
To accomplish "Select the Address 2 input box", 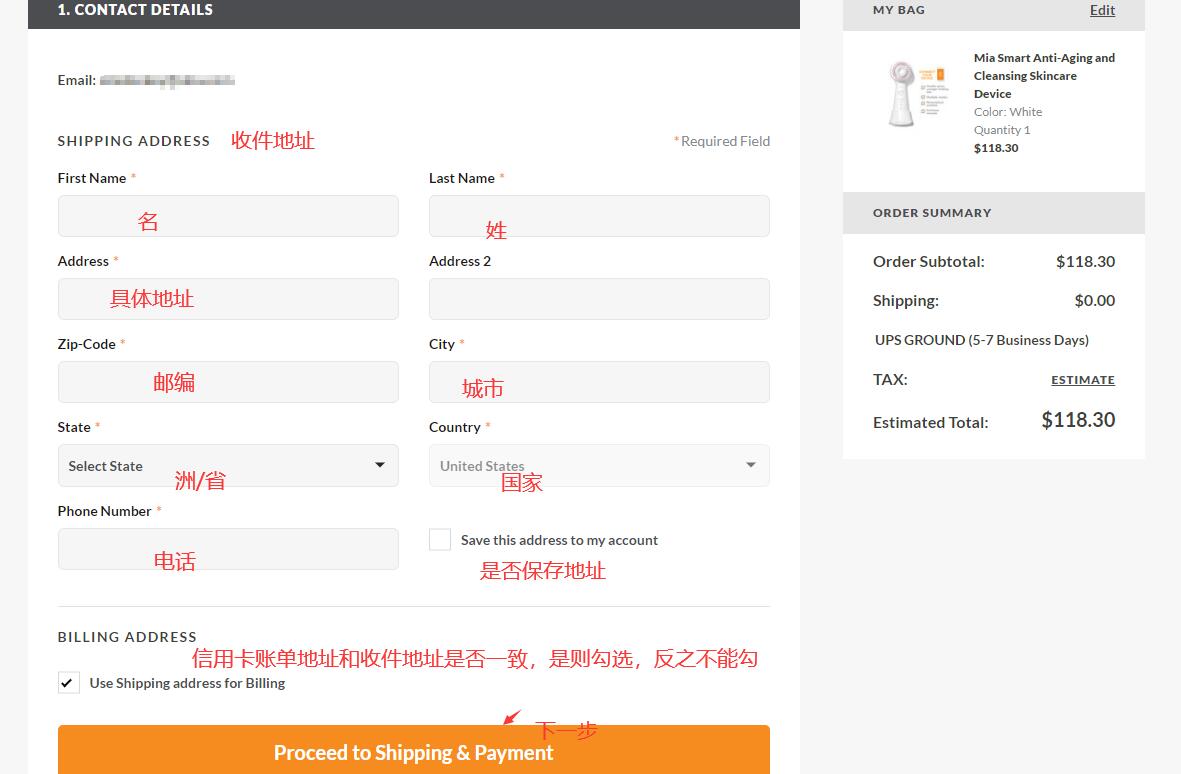I will [599, 299].
